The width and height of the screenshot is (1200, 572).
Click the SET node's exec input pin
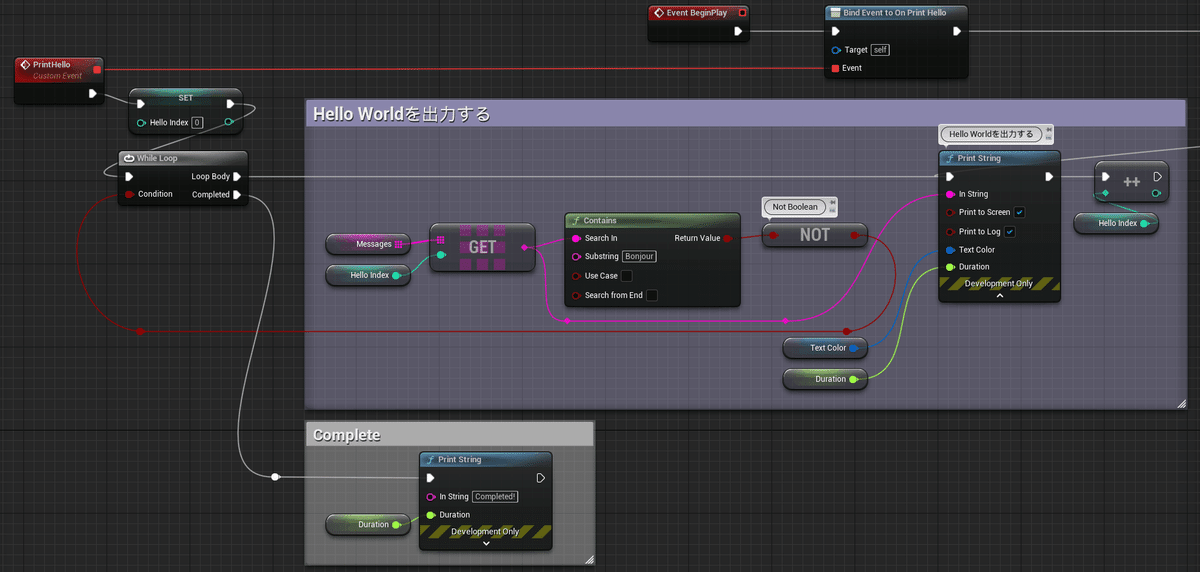[141, 103]
